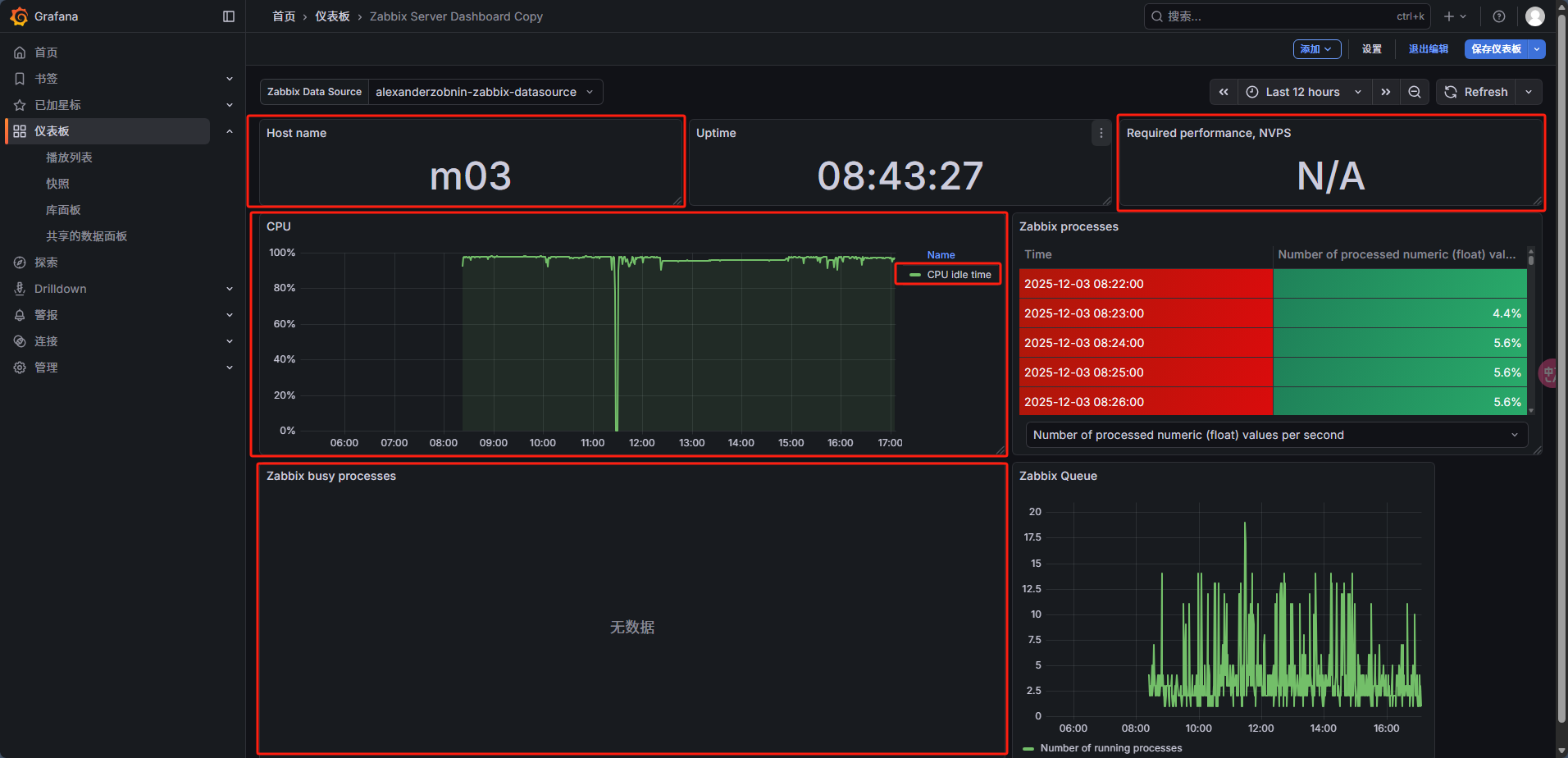Toggle the sidebar dock menu icon
1568x758 pixels.
pyautogui.click(x=229, y=16)
